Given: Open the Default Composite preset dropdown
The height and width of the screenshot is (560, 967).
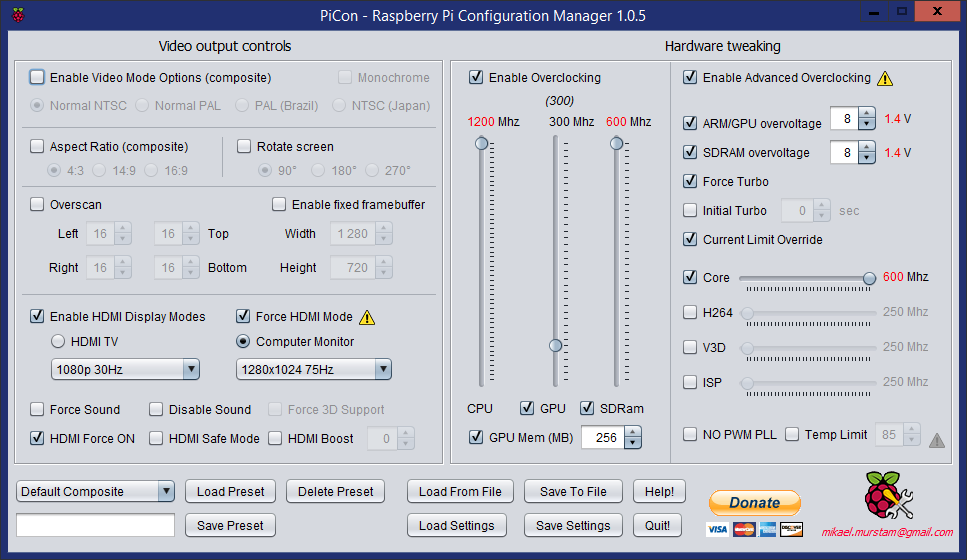Looking at the screenshot, I should [95, 492].
